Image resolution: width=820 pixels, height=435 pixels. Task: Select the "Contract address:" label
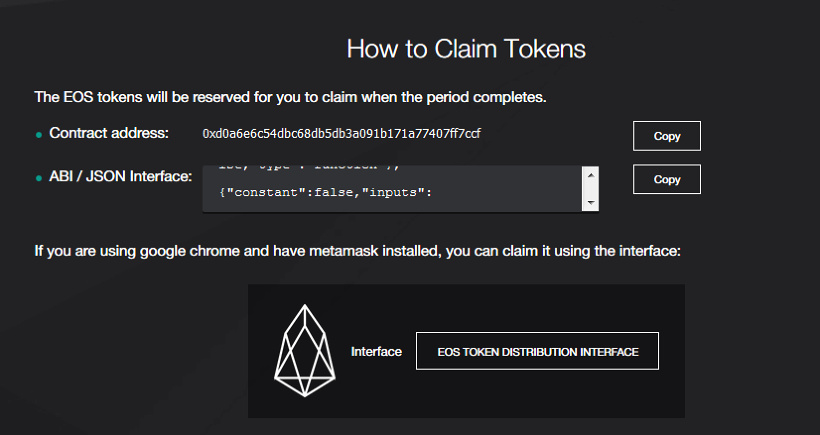click(109, 133)
